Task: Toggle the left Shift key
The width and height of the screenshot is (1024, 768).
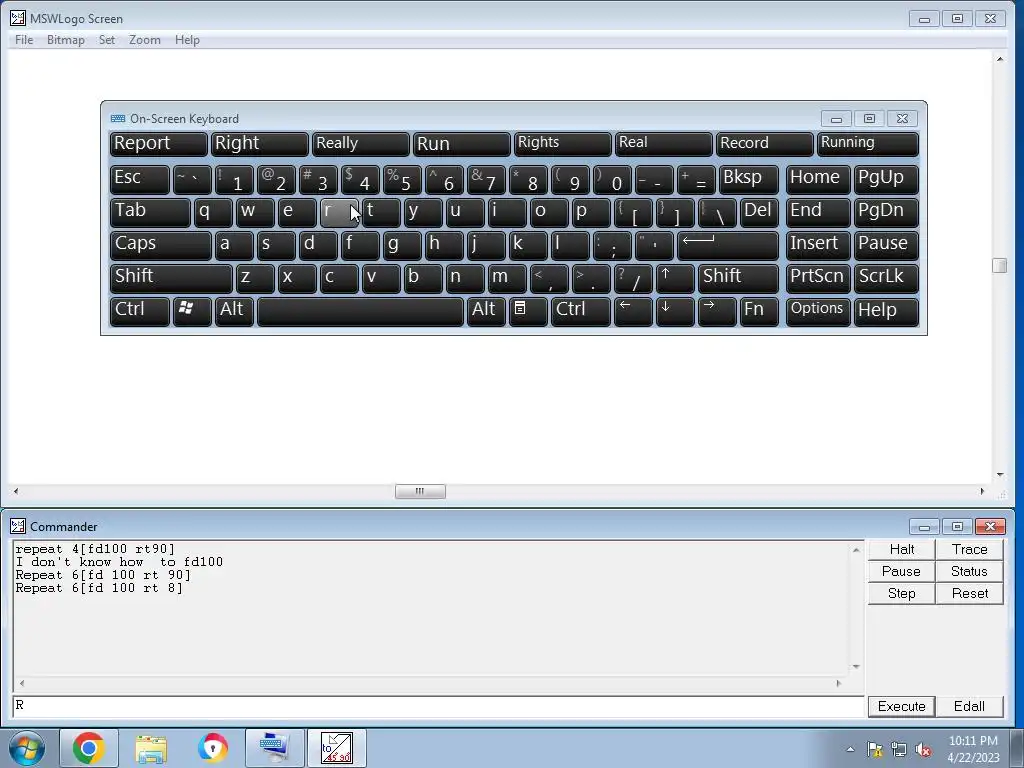Action: [x=171, y=278]
